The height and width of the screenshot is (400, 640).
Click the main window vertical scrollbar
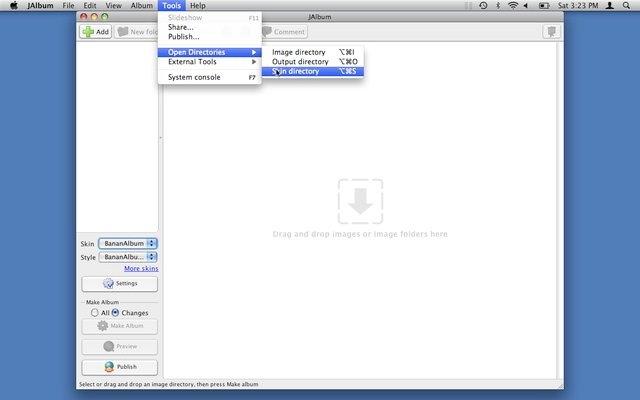pos(560,210)
